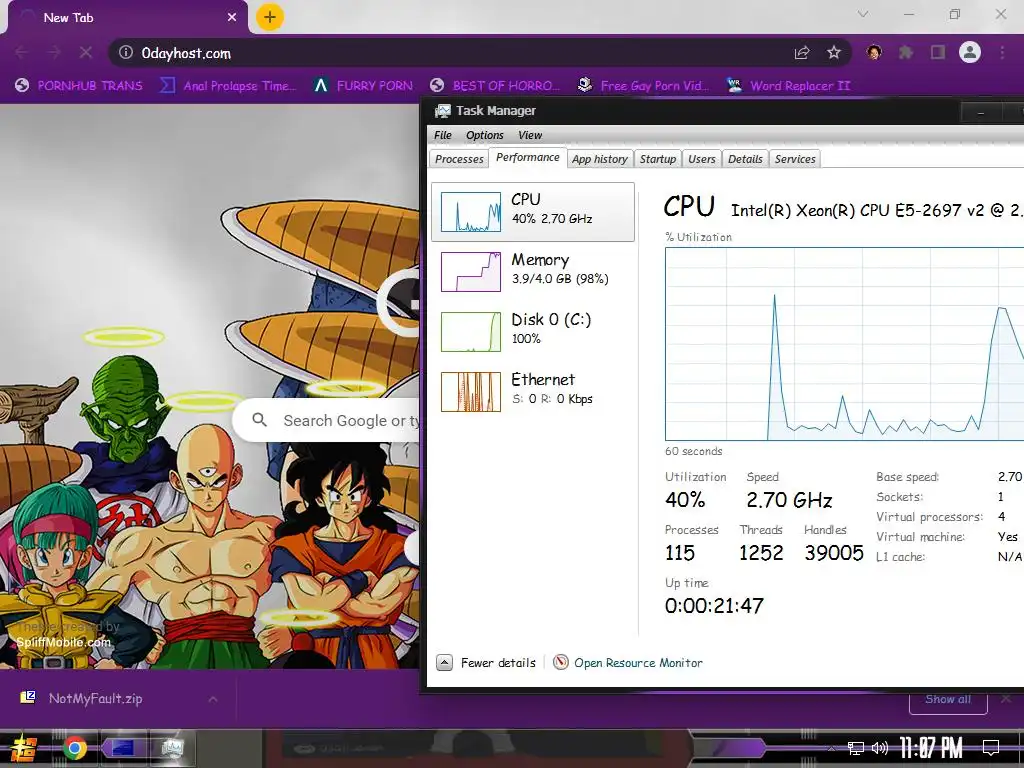Open Task Manager View menu
This screenshot has width=1024, height=768.
[530, 135]
